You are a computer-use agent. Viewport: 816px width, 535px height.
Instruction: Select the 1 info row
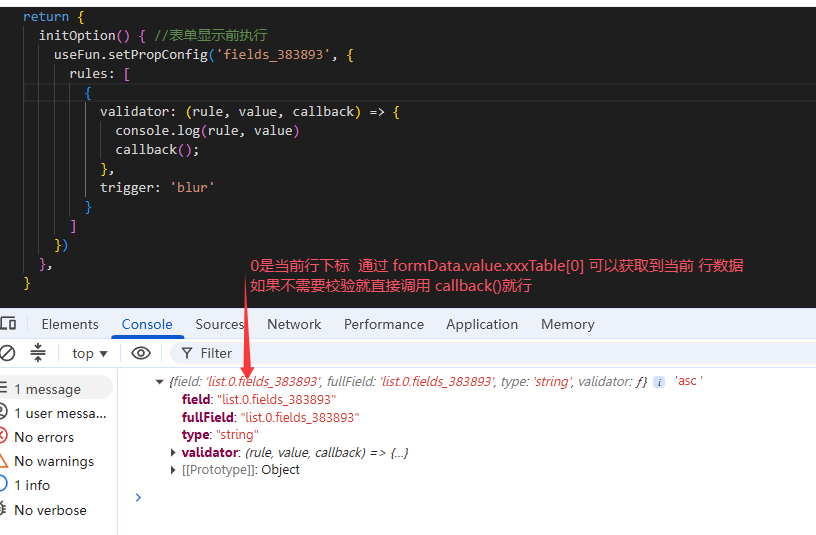pyautogui.click(x=56, y=485)
